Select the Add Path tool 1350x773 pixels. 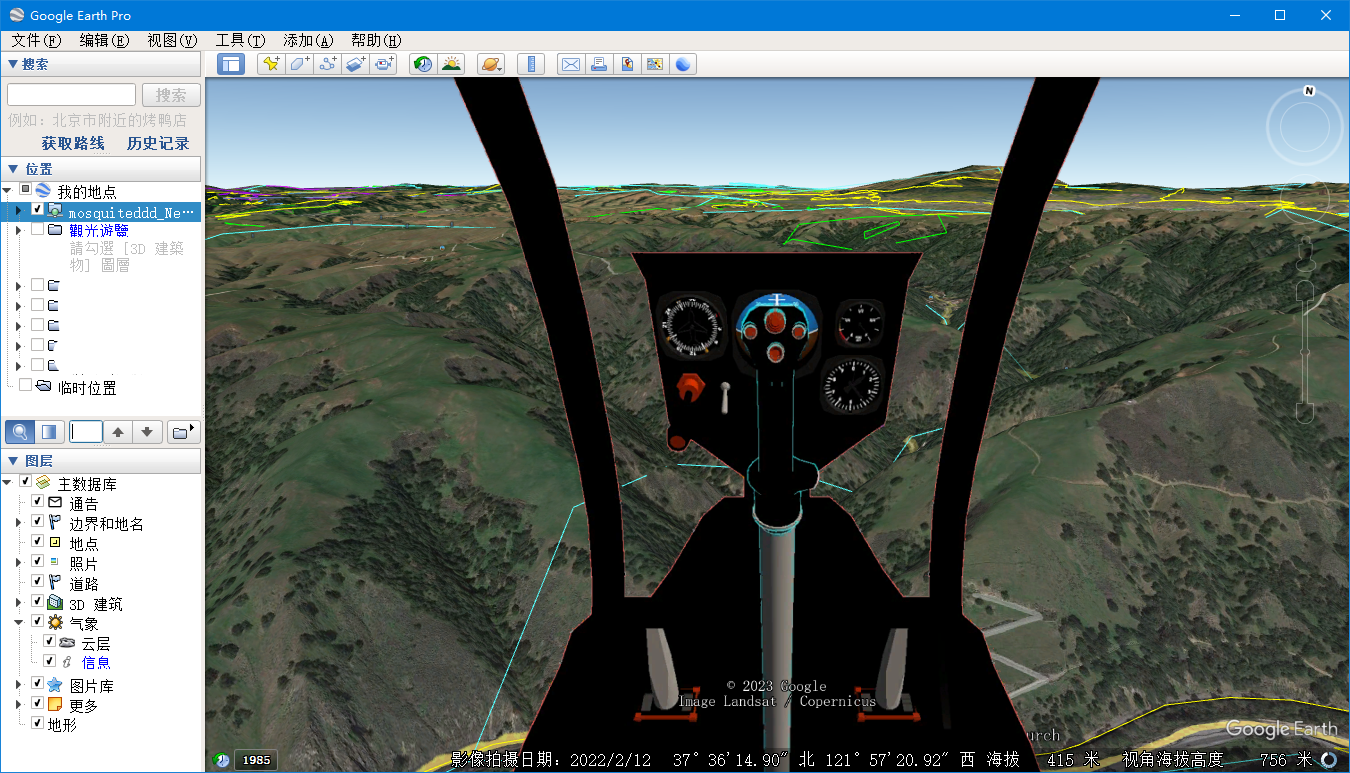pyautogui.click(x=327, y=64)
